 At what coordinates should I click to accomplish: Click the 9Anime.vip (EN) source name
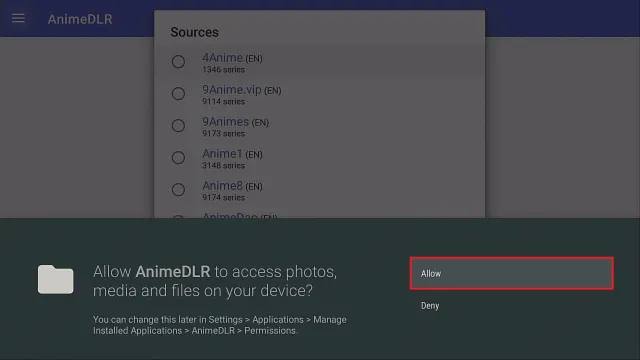(242, 90)
